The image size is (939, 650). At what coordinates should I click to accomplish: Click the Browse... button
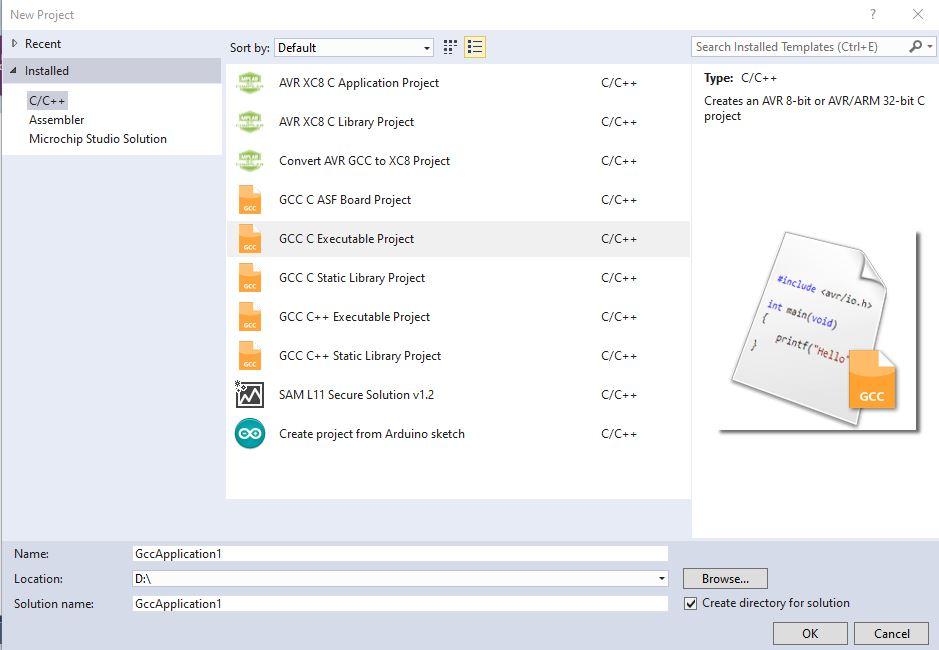pos(725,579)
